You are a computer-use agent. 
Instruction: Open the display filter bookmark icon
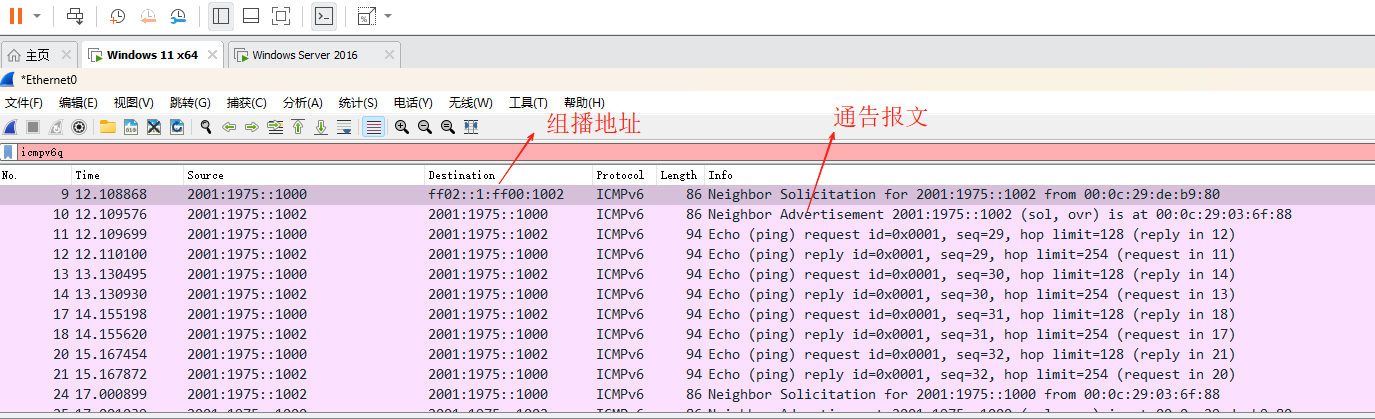click(8, 153)
